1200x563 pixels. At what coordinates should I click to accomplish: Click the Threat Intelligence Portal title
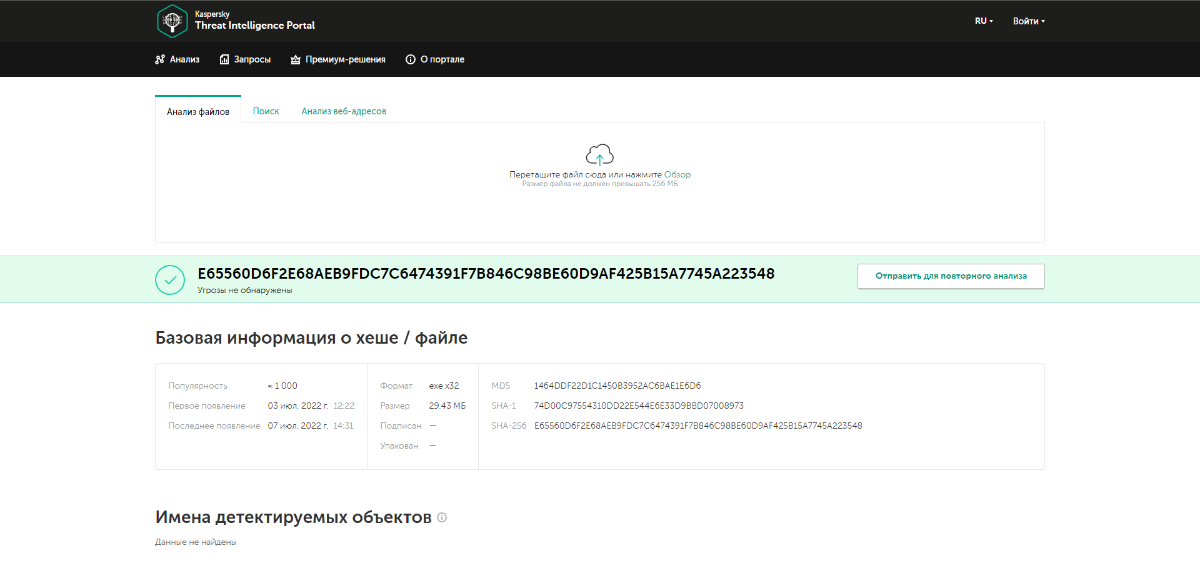255,26
